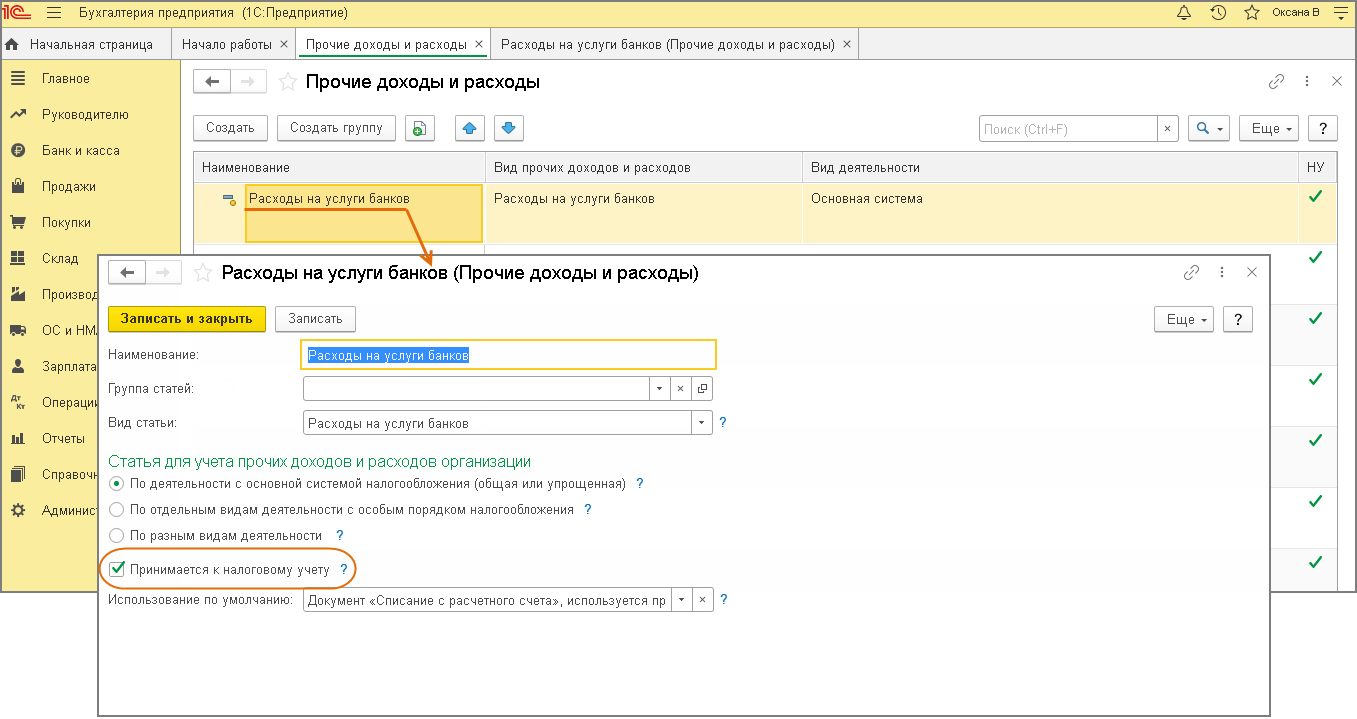Image resolution: width=1357 pixels, height=719 pixels.
Task: Click Записать и закрыть button
Action: [187, 319]
